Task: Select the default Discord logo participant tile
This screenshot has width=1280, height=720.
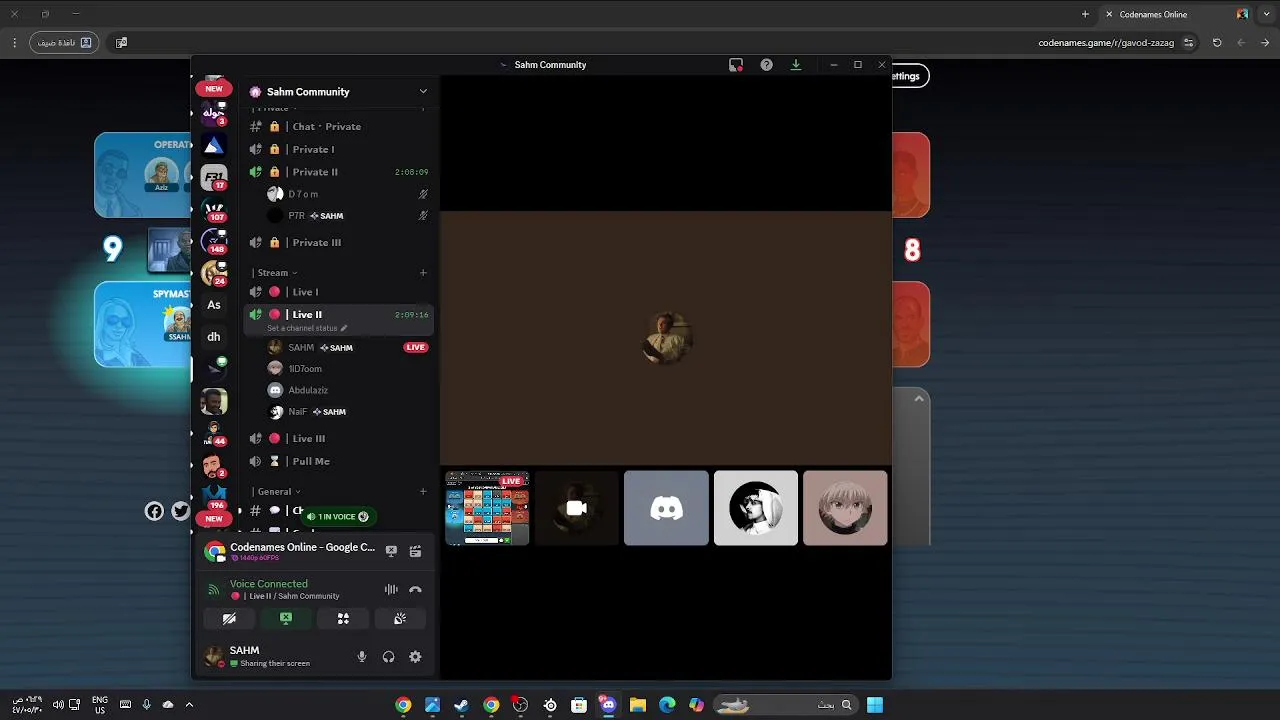Action: coord(666,508)
